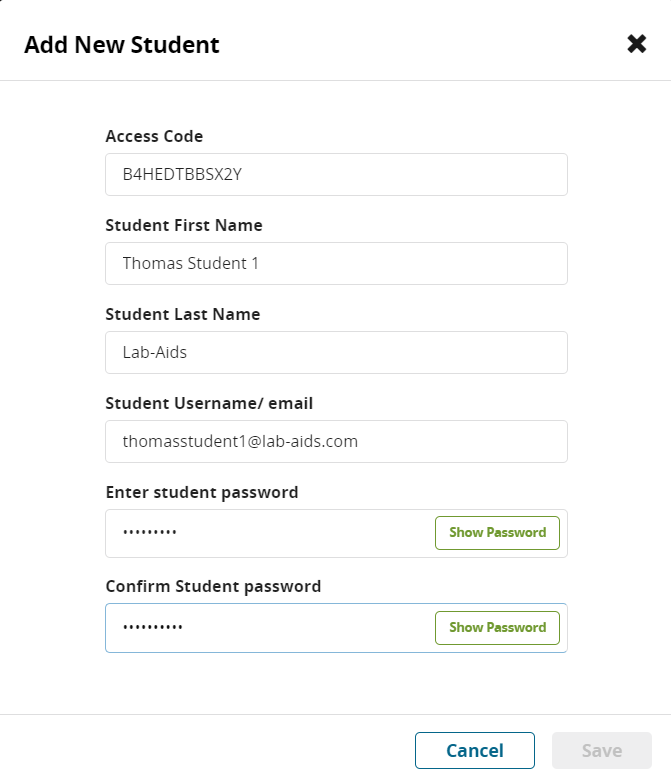671x783 pixels.
Task: Click the Student Username/ email label
Action: click(x=209, y=403)
